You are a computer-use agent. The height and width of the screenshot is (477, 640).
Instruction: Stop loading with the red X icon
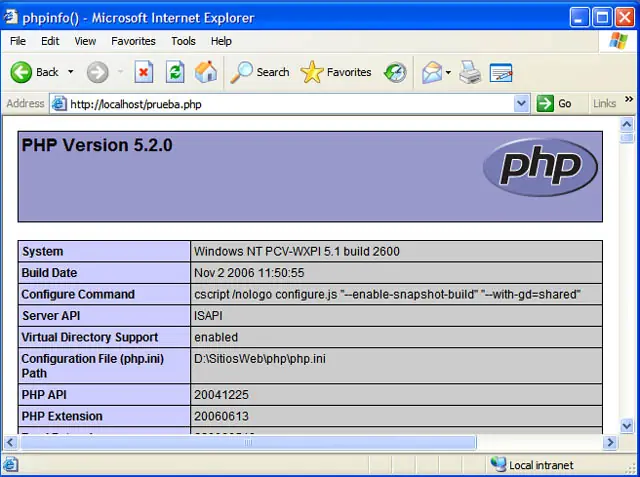144,72
